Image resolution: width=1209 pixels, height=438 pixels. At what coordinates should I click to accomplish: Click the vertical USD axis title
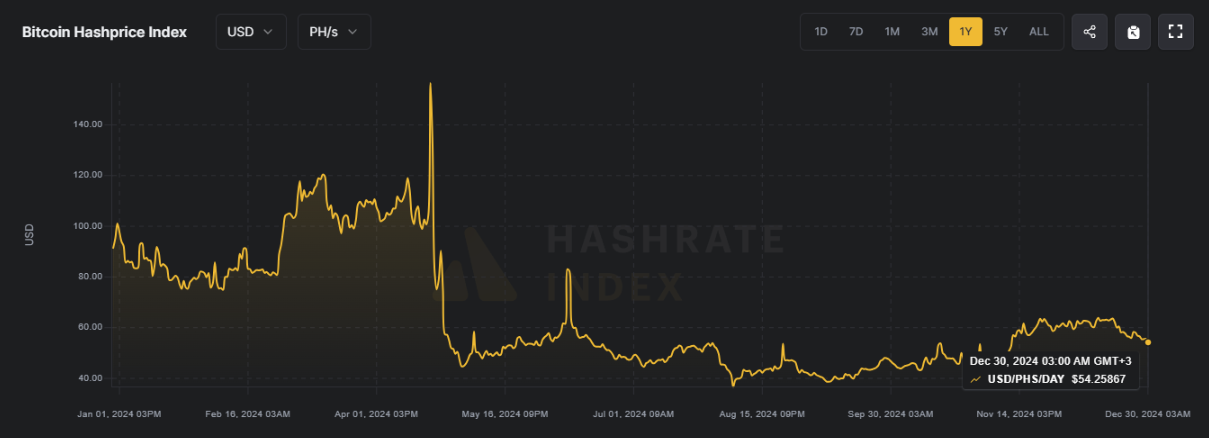30,236
